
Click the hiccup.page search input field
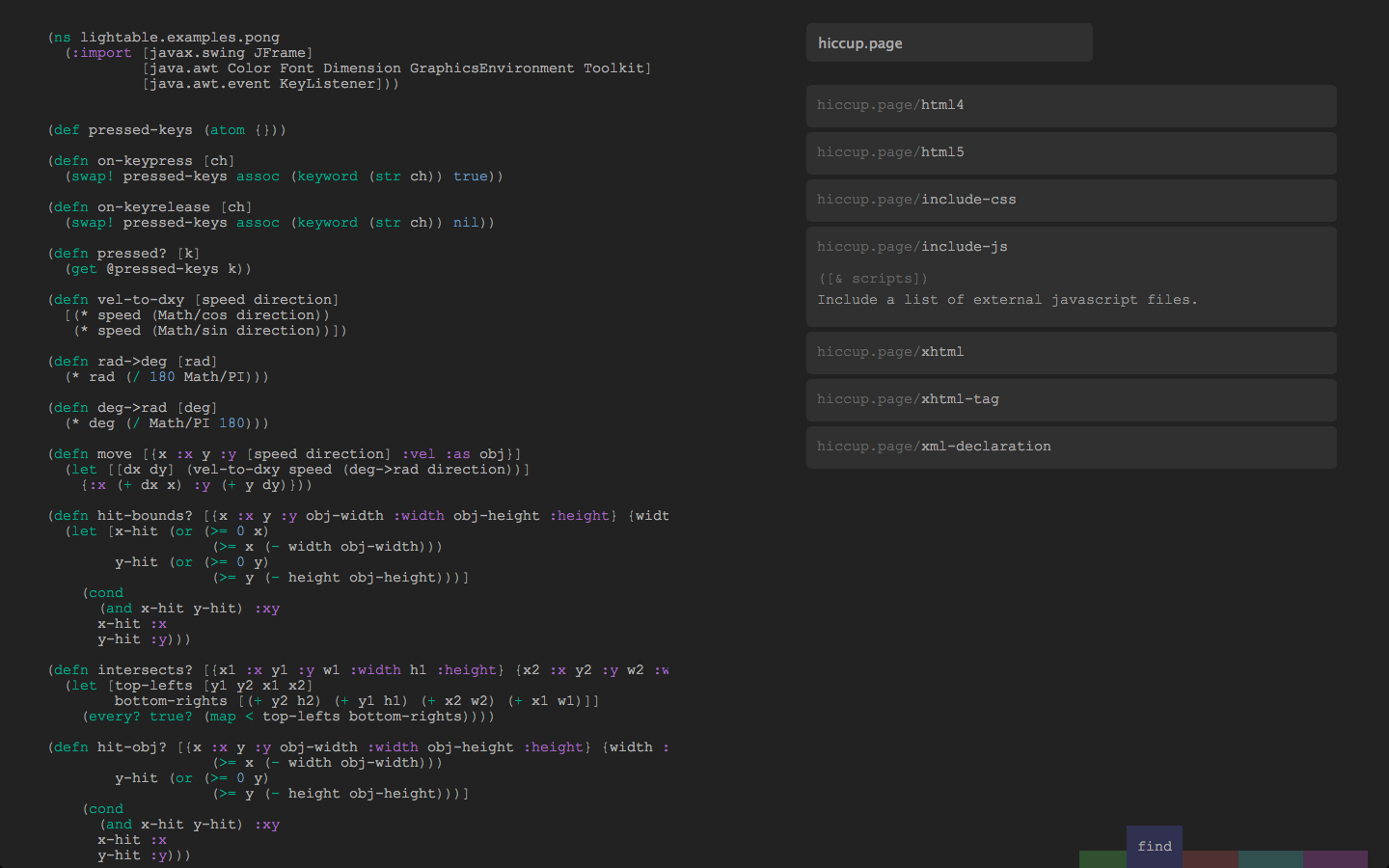949,43
